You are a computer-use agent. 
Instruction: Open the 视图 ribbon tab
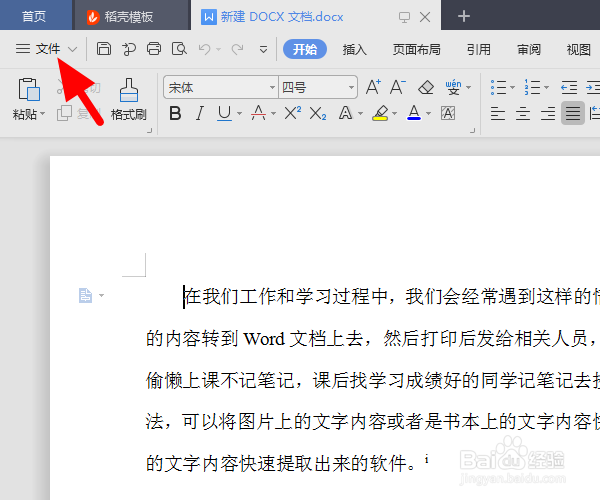click(x=578, y=49)
